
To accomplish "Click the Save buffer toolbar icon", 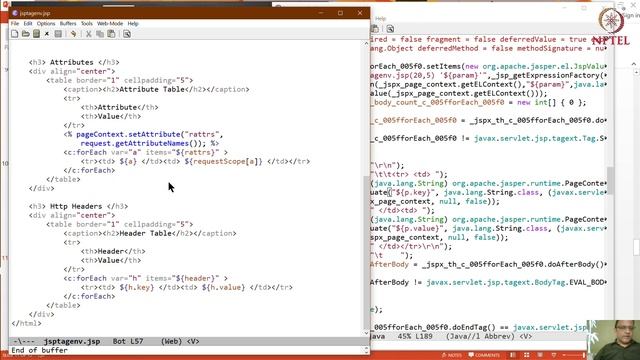I will 58,34.
